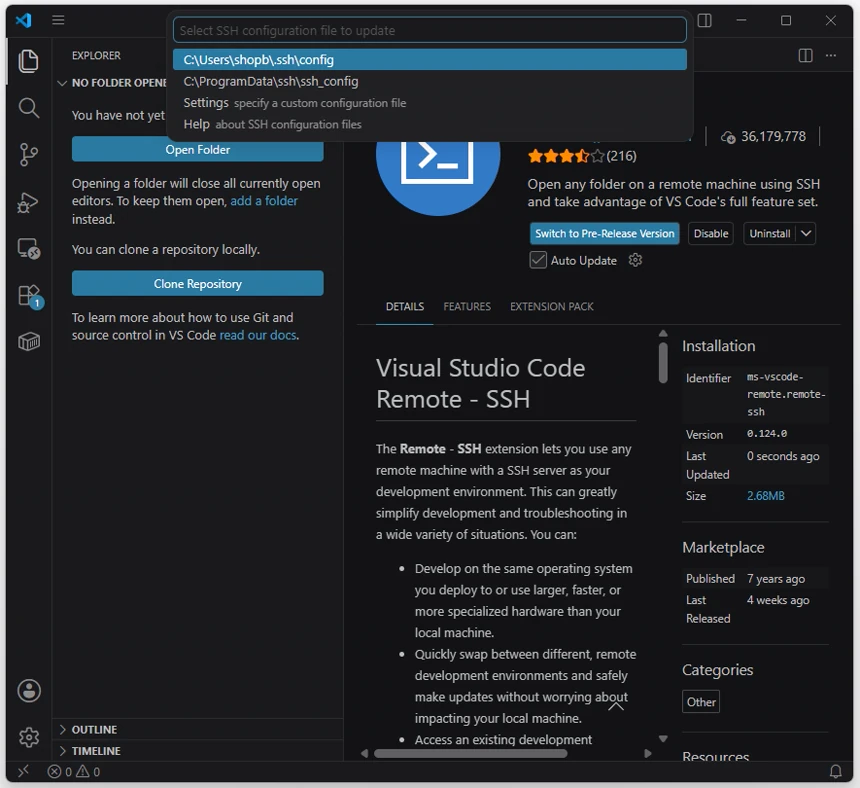Click the details vertical scrollbar thumb
860x788 pixels.
tap(663, 362)
